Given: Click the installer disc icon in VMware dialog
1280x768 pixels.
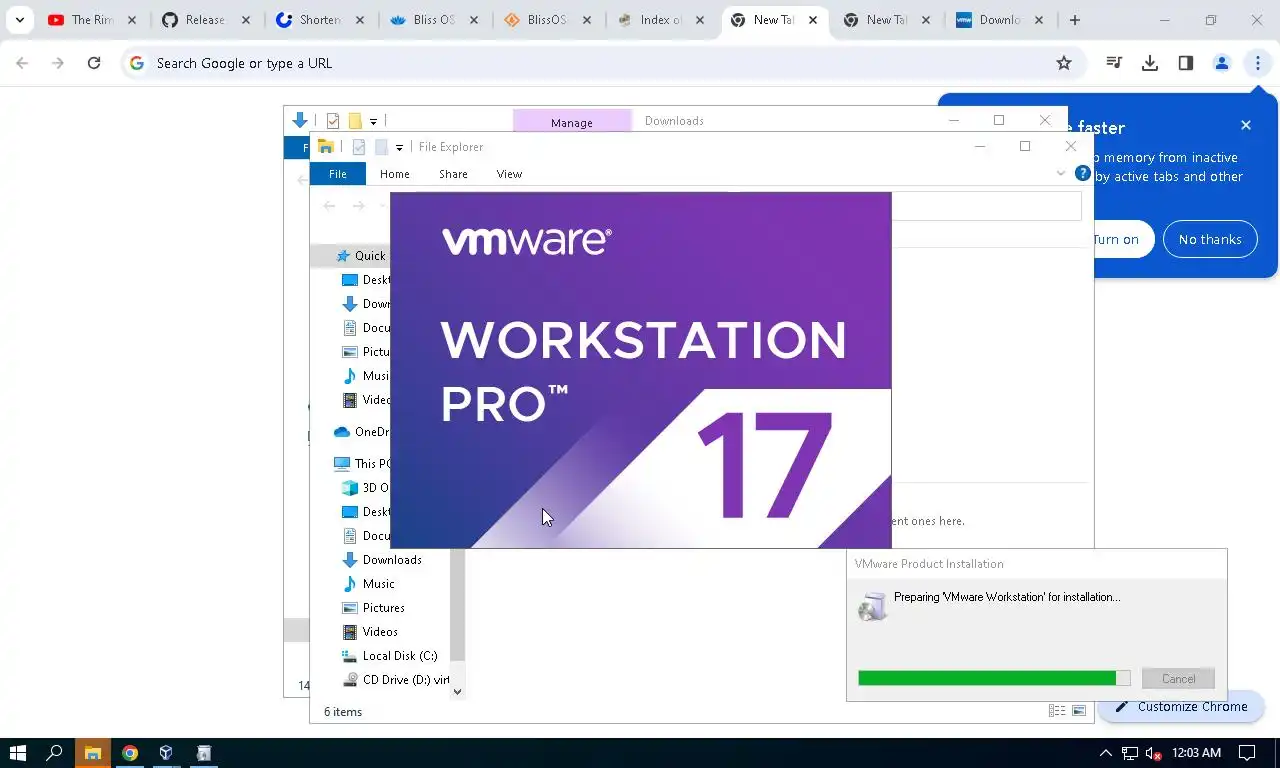Looking at the screenshot, I should click(872, 606).
